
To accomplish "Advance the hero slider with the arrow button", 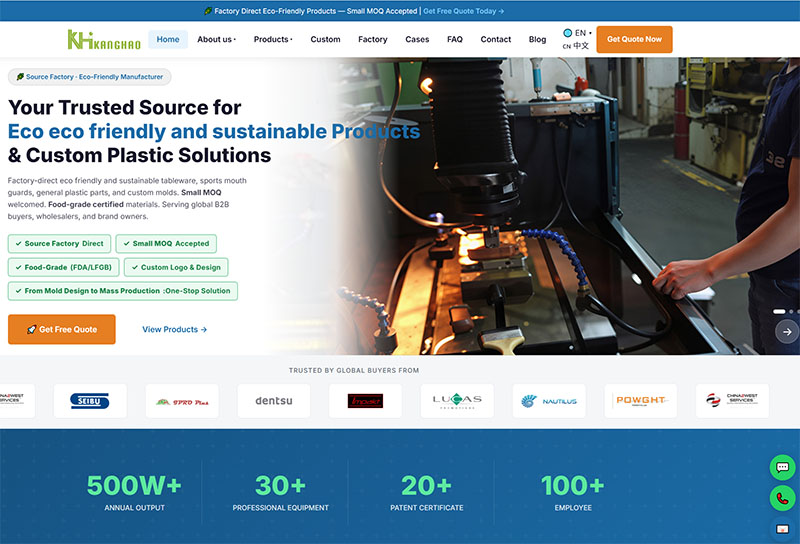I will [787, 332].
